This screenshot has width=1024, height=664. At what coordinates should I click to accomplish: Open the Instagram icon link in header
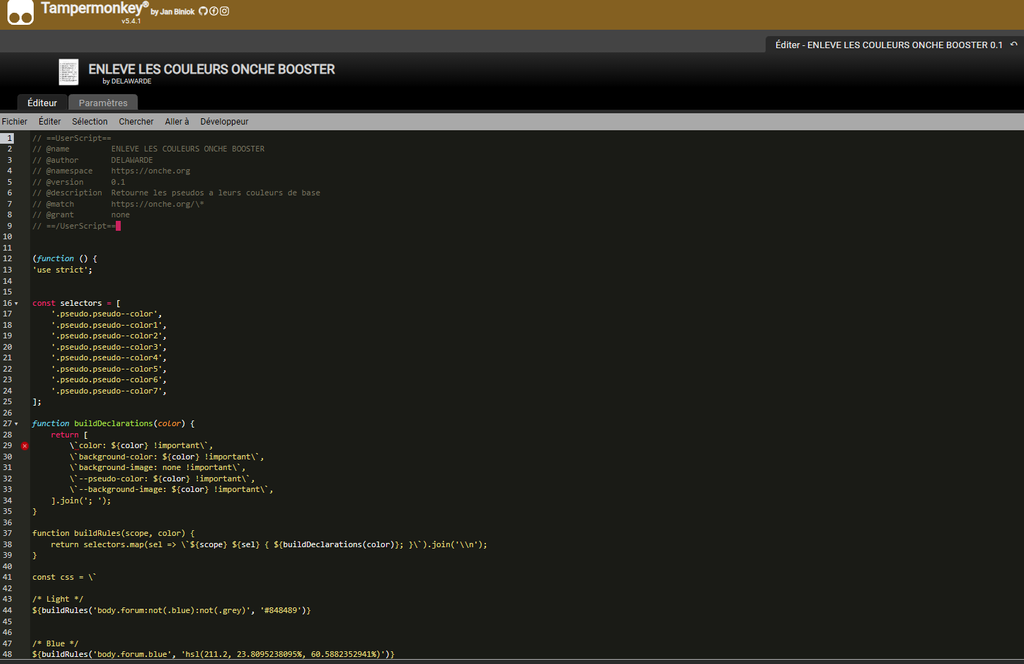[x=224, y=11]
